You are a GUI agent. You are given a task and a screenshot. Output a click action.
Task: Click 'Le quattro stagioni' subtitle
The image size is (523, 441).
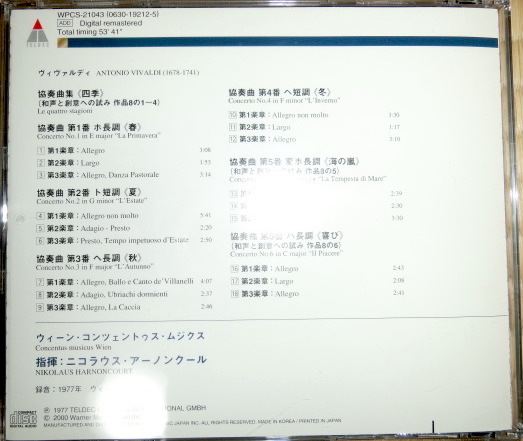point(65,111)
